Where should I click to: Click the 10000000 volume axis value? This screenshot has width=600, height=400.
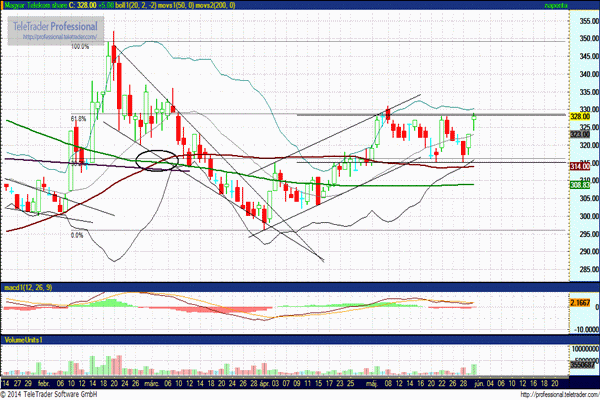(x=585, y=349)
